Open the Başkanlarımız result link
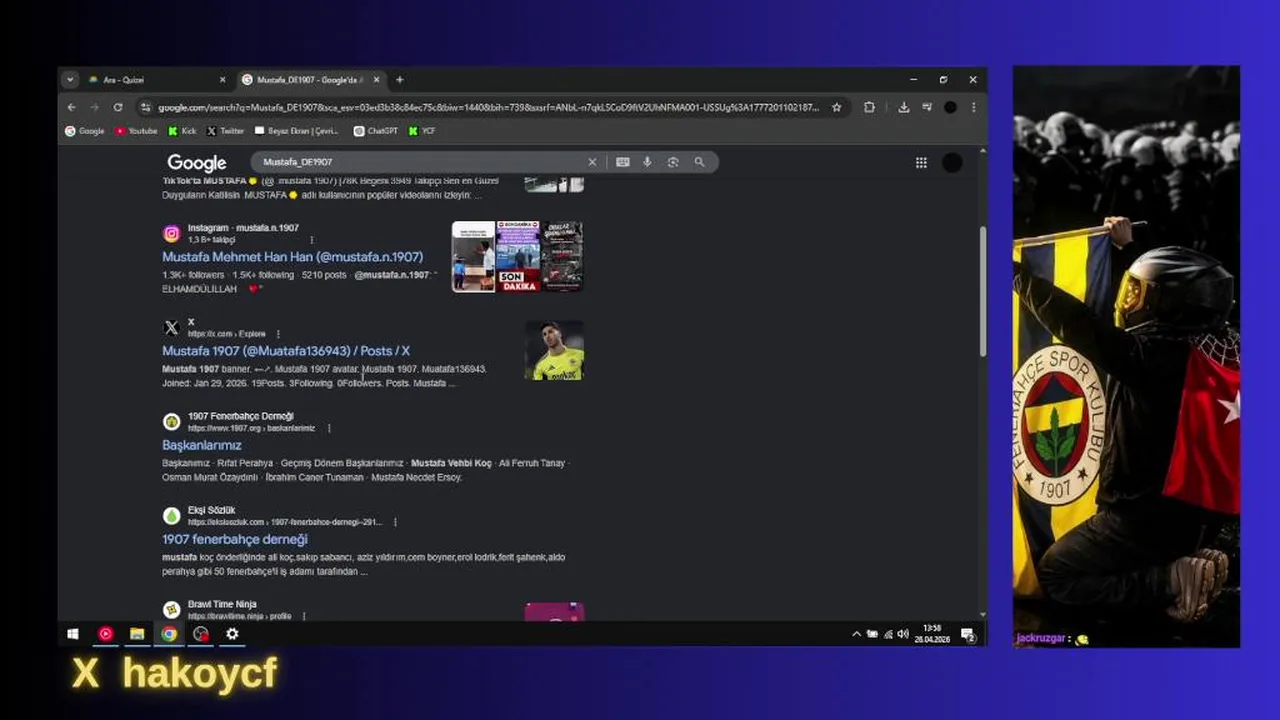Screen dimensions: 1280x720 point(202,445)
